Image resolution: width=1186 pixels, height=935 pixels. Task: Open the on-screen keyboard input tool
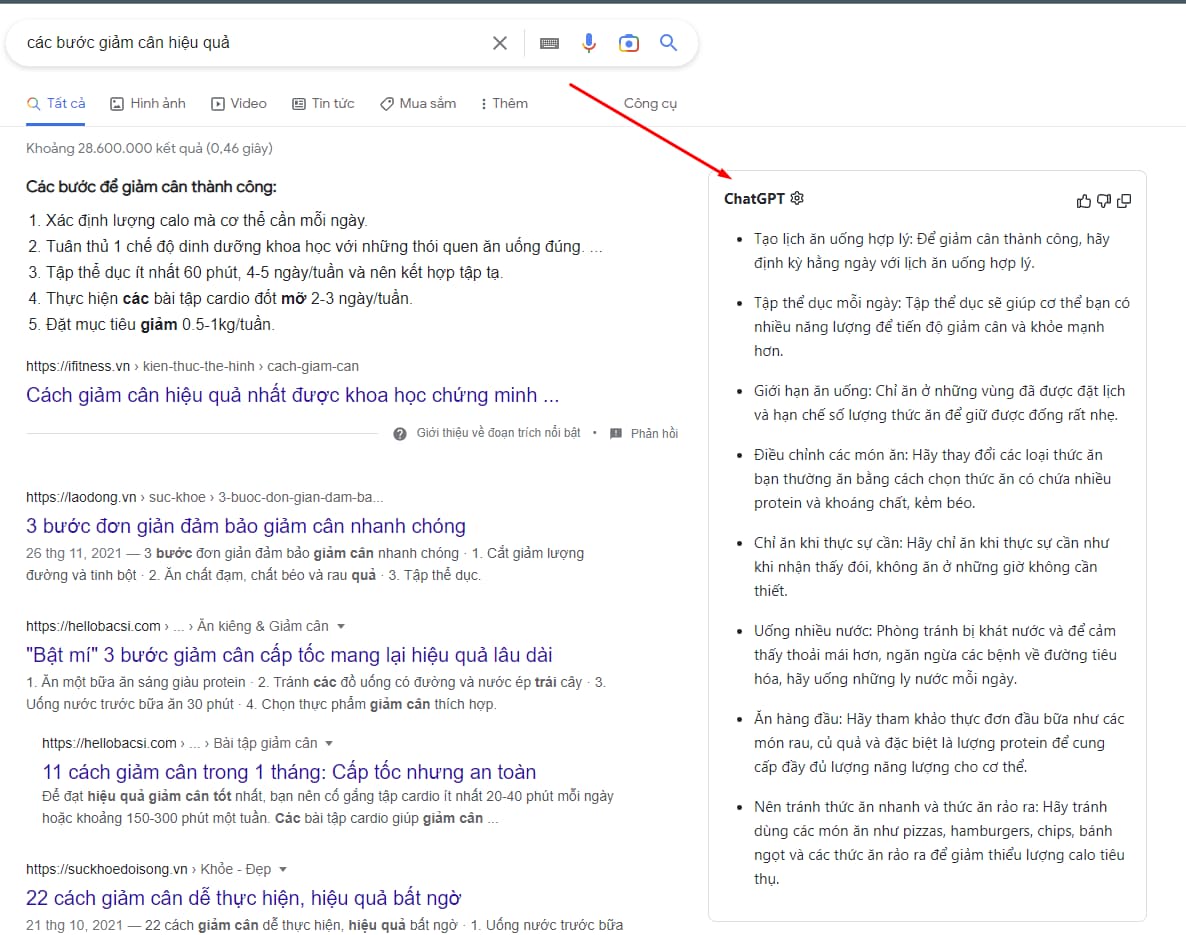pyautogui.click(x=549, y=43)
